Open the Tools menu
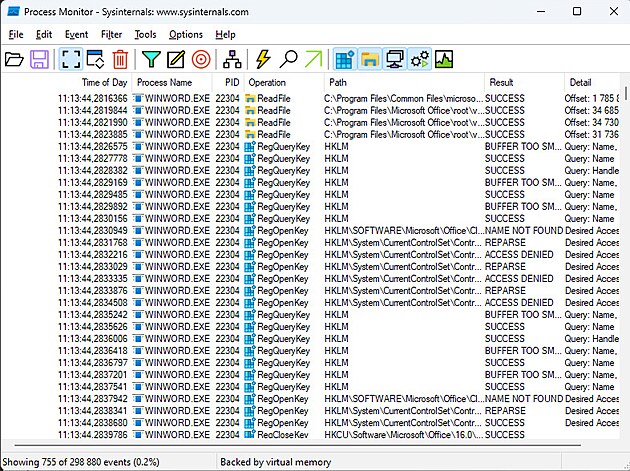 coord(145,35)
